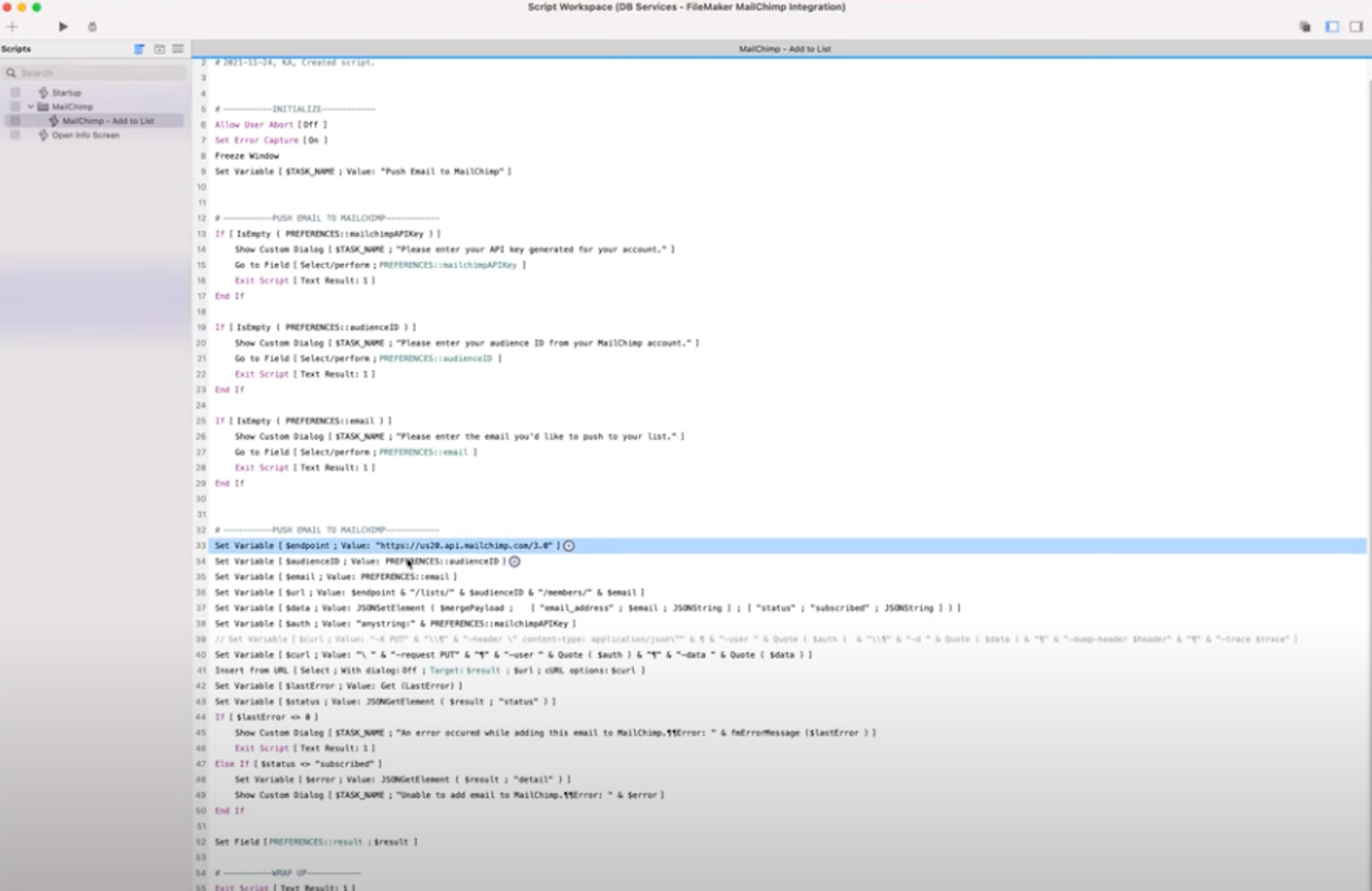Open the script debugger bug icon

point(92,26)
